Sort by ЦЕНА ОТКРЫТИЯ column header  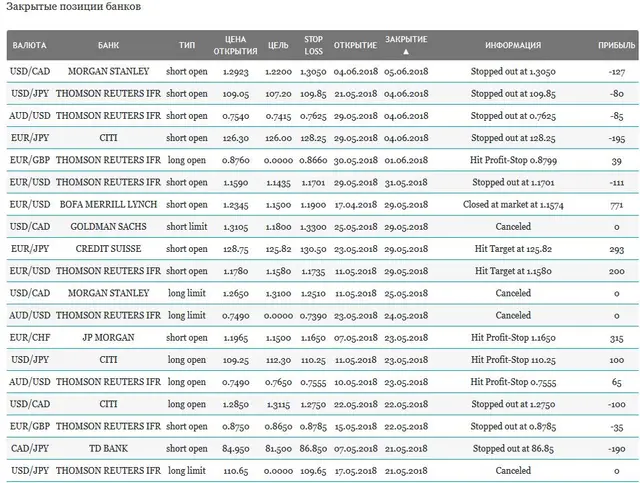236,45
